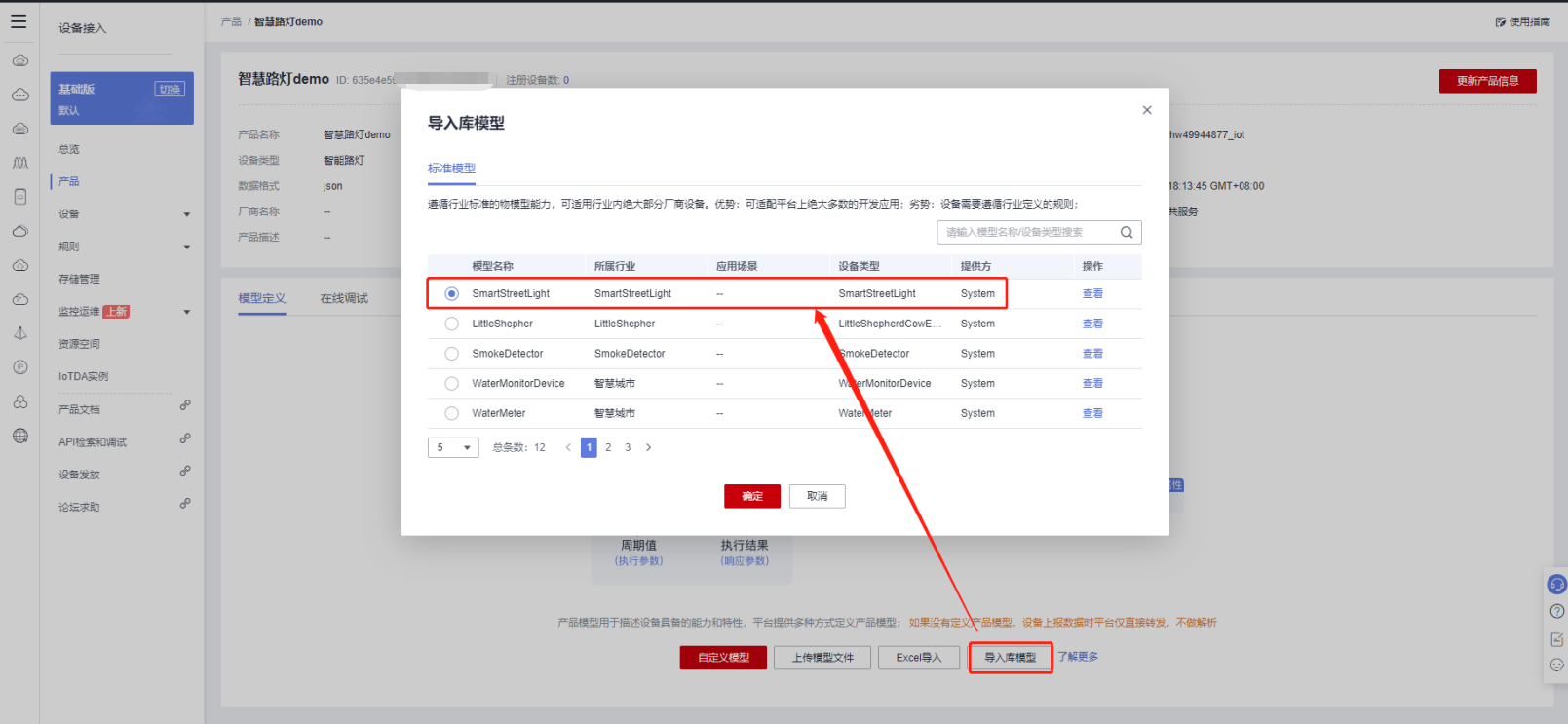Go to next page arrow in pagination
The image size is (1568, 724).
pos(649,447)
